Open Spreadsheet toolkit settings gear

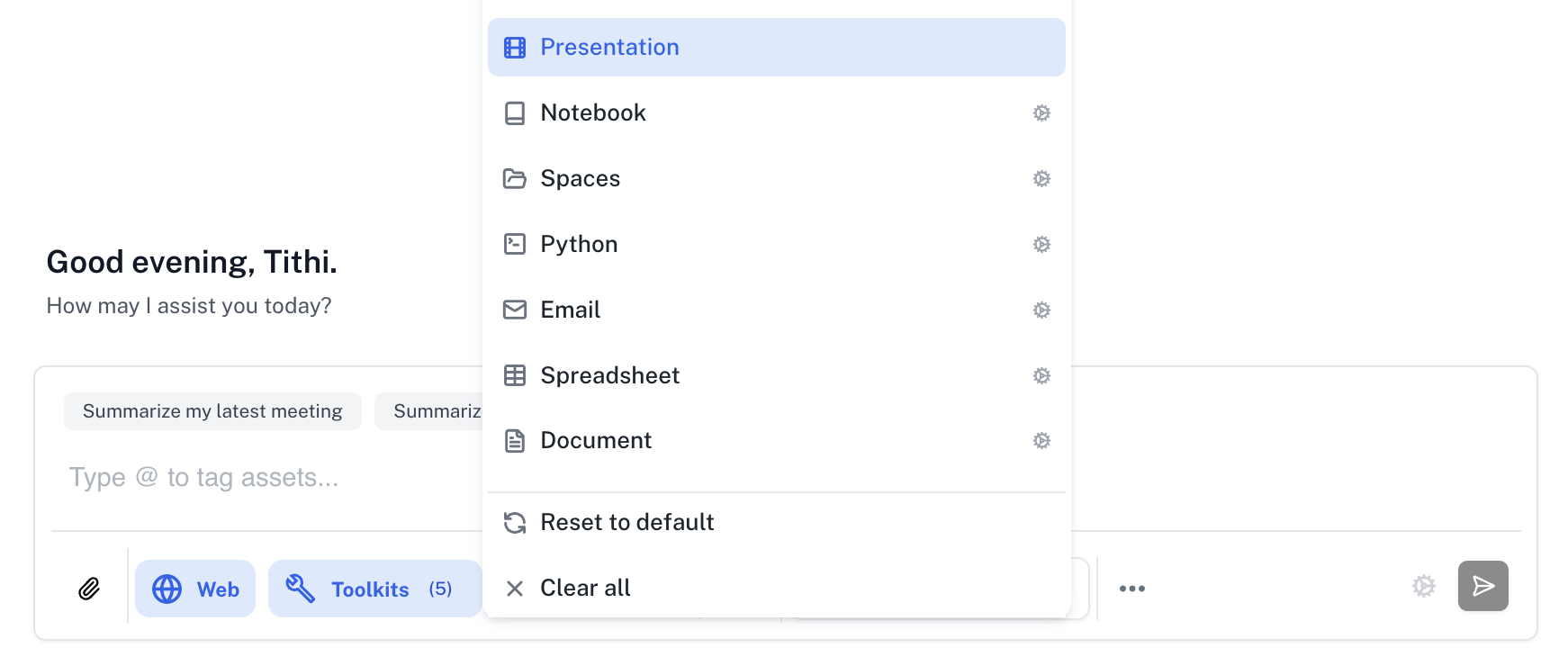[1041, 376]
